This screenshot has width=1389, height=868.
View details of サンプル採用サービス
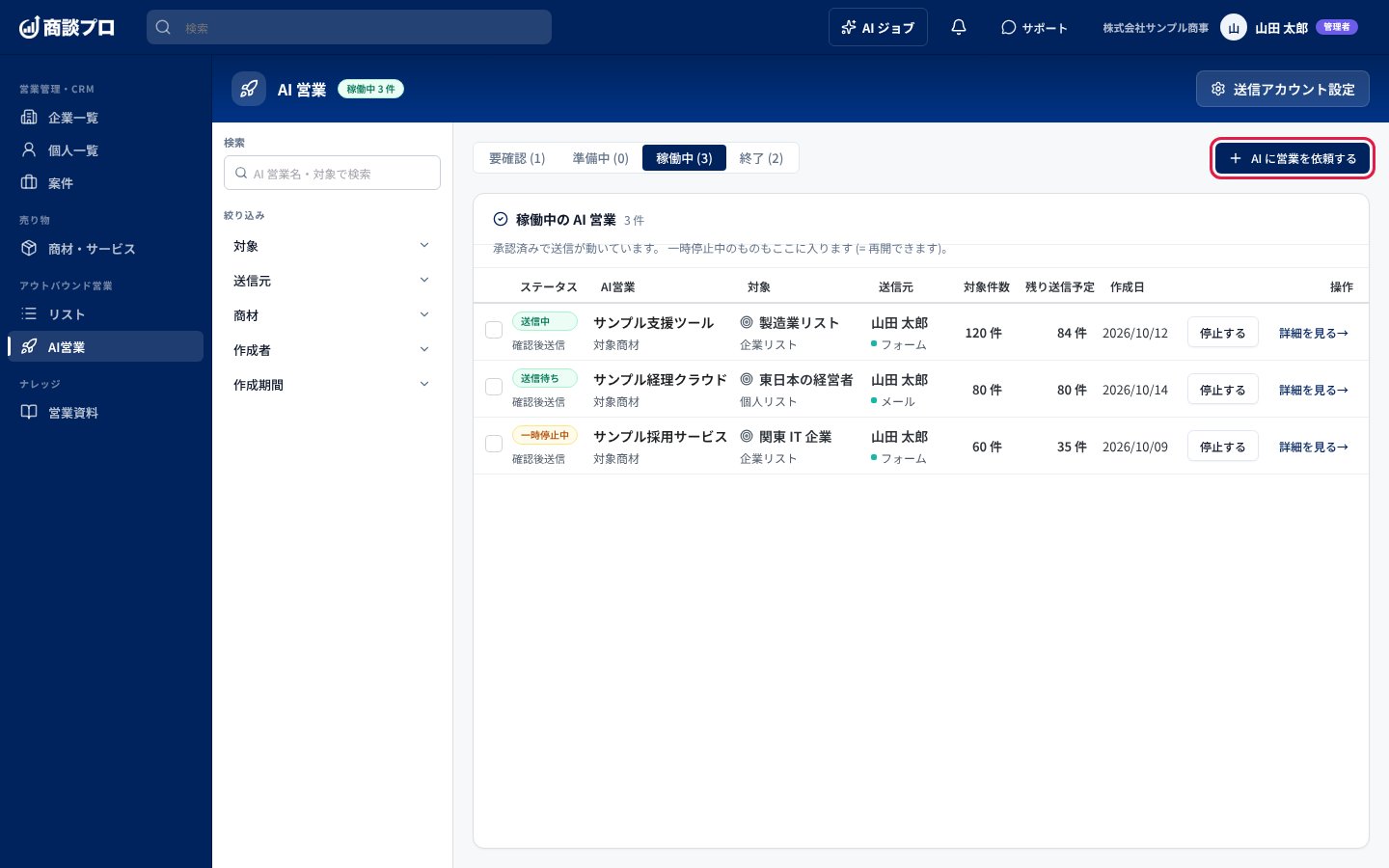click(x=1314, y=447)
